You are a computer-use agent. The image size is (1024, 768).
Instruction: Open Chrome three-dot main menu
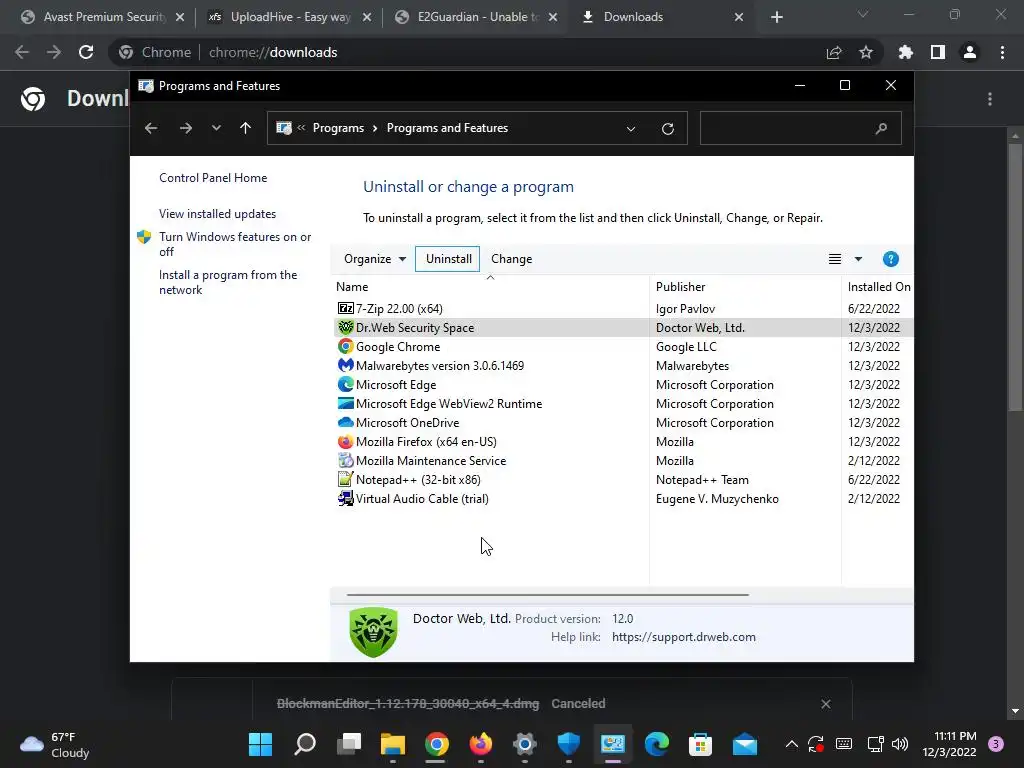1002,52
